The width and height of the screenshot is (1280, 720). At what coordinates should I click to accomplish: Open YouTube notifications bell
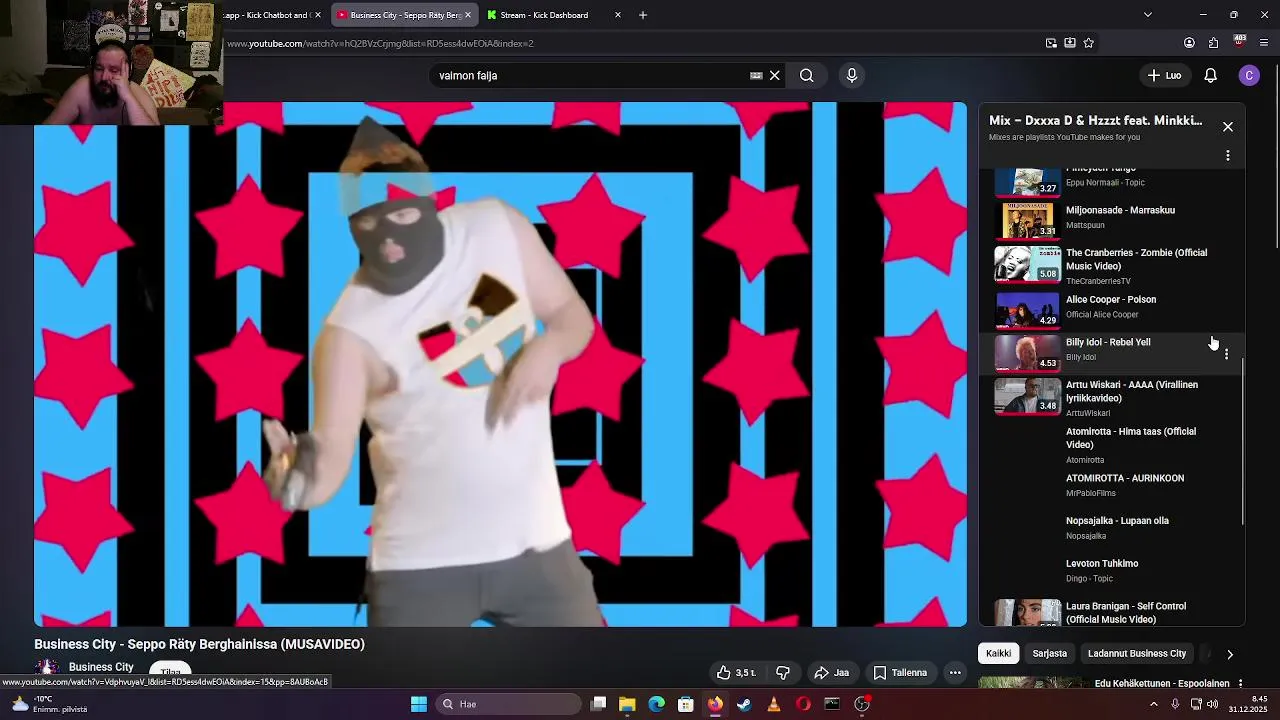(x=1210, y=75)
